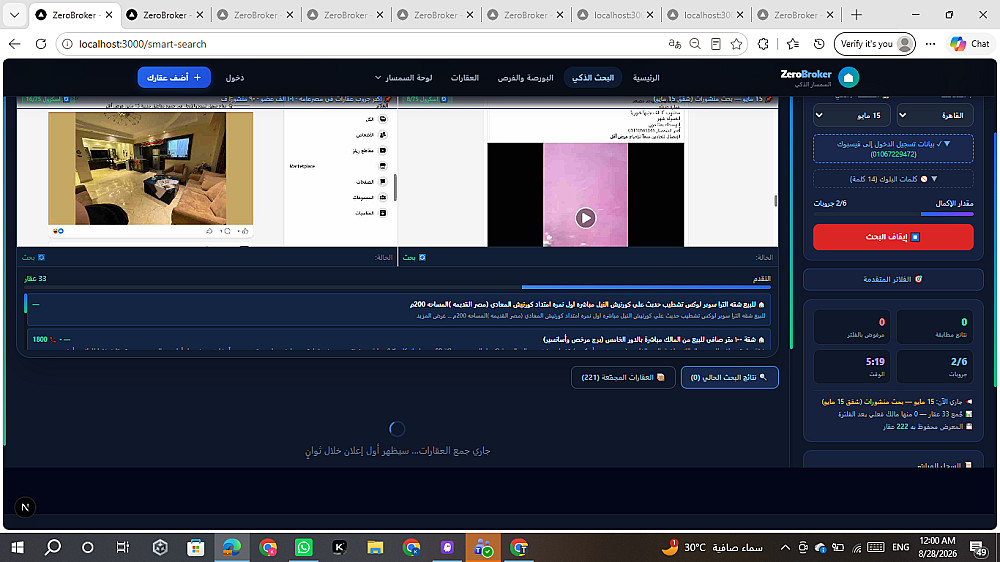The width and height of the screenshot is (1000, 562).
Task: Open the القاهرة city dropdown
Action: click(x=934, y=115)
